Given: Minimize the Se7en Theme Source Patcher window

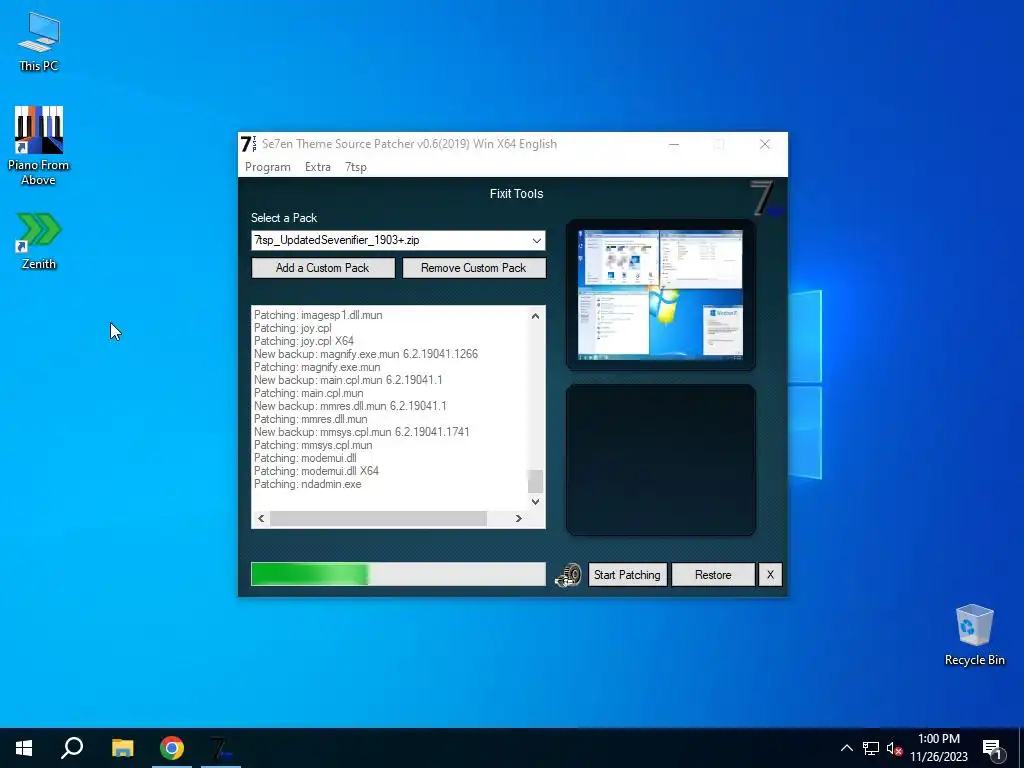Looking at the screenshot, I should pyautogui.click(x=674, y=144).
